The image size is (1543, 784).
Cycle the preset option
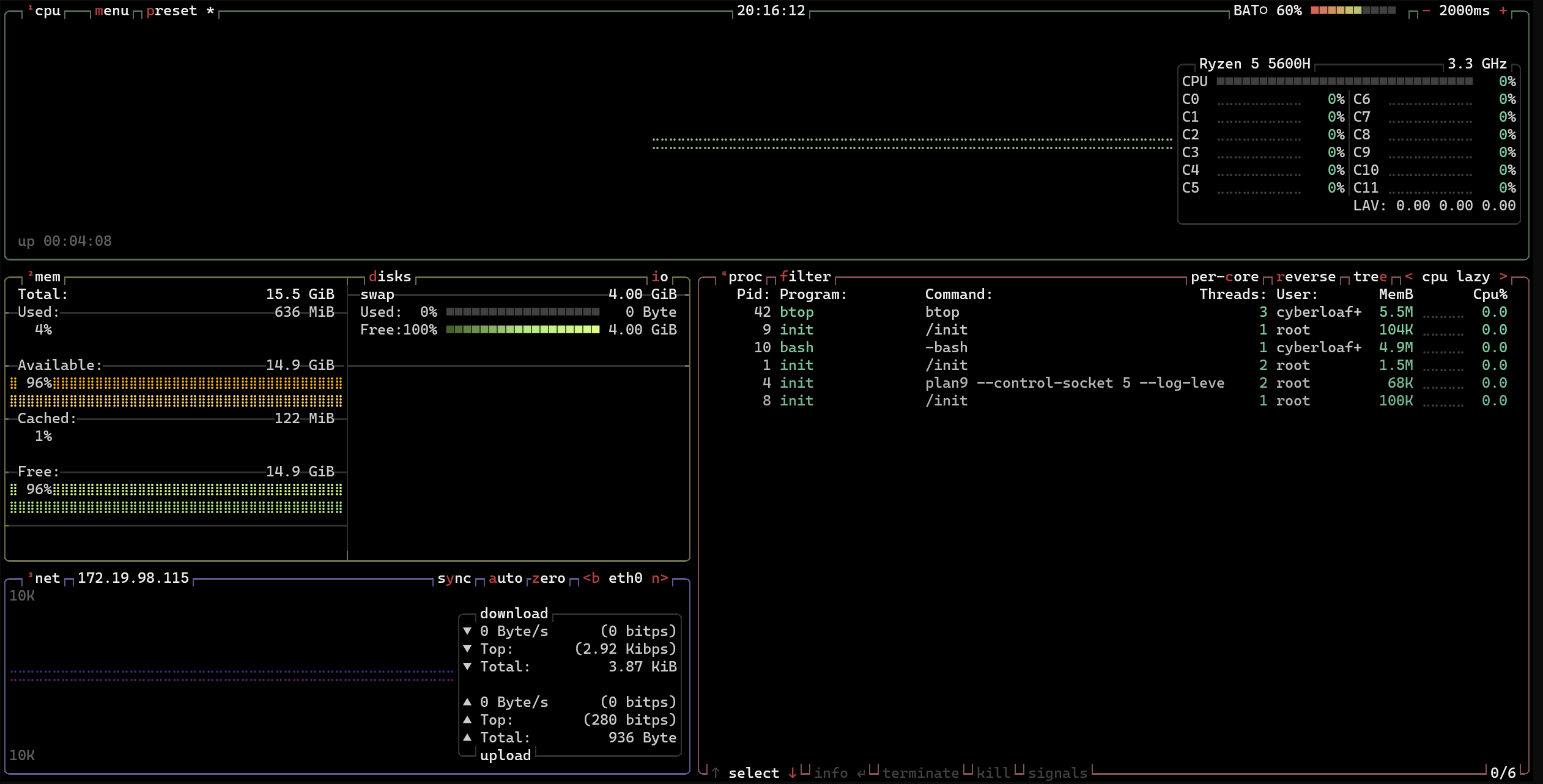pos(172,11)
